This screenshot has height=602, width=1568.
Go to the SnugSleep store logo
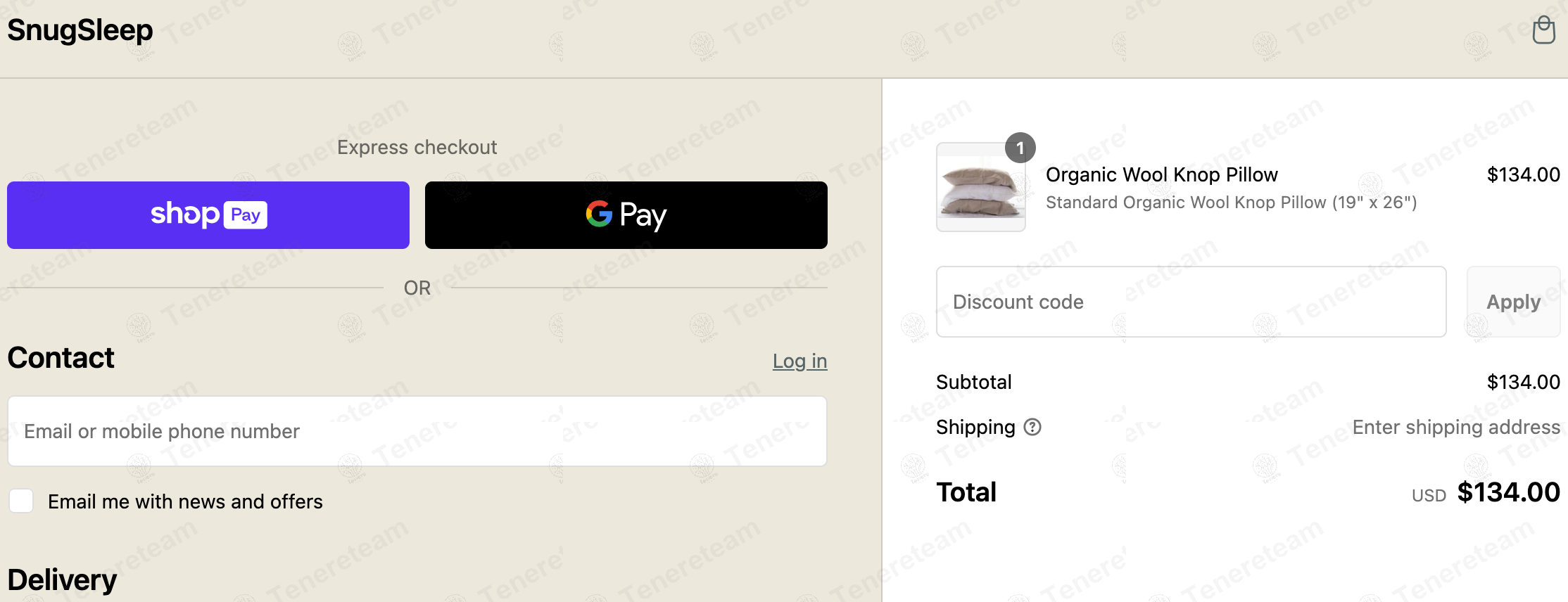point(80,30)
